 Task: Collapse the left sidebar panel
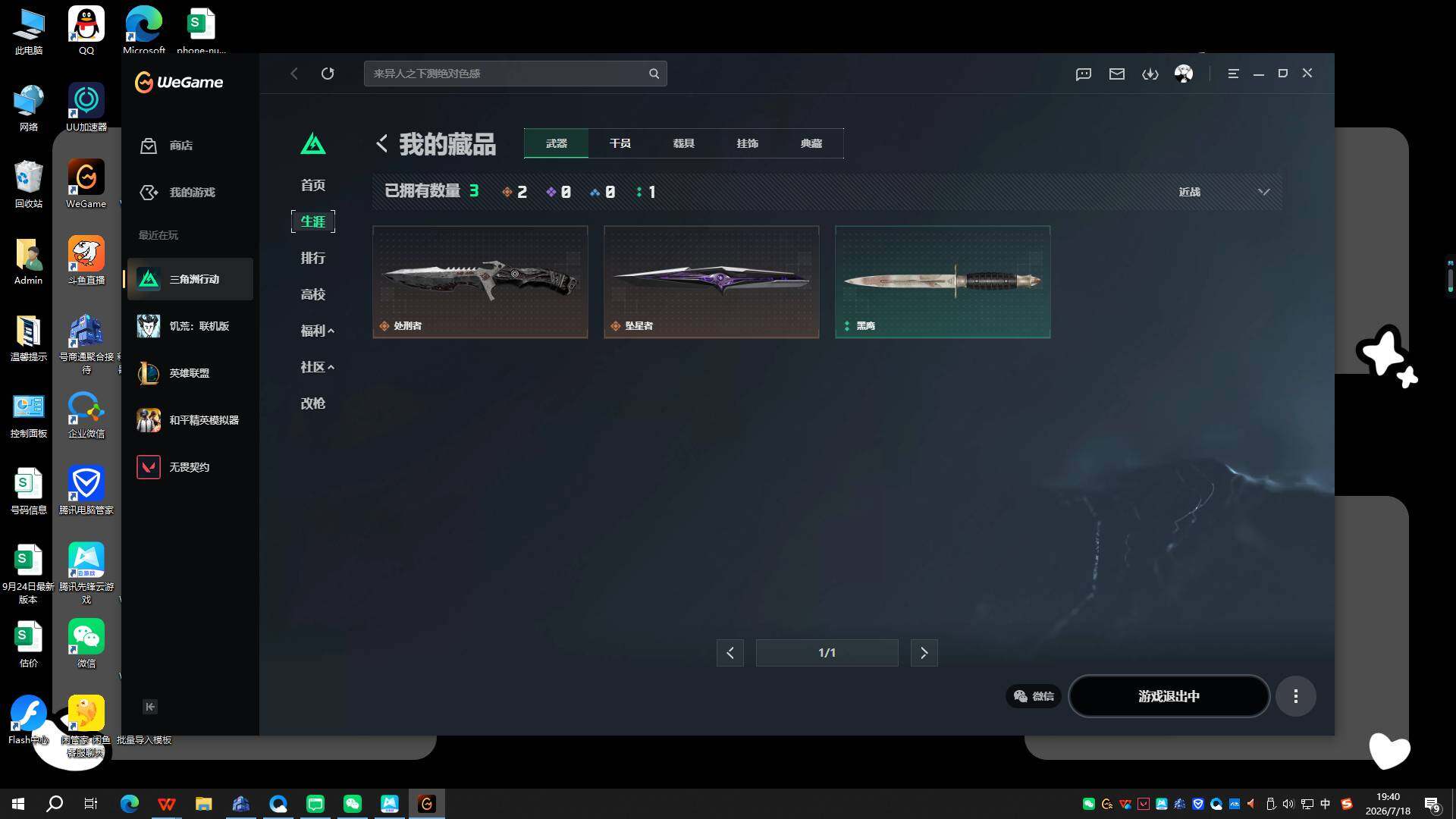150,707
